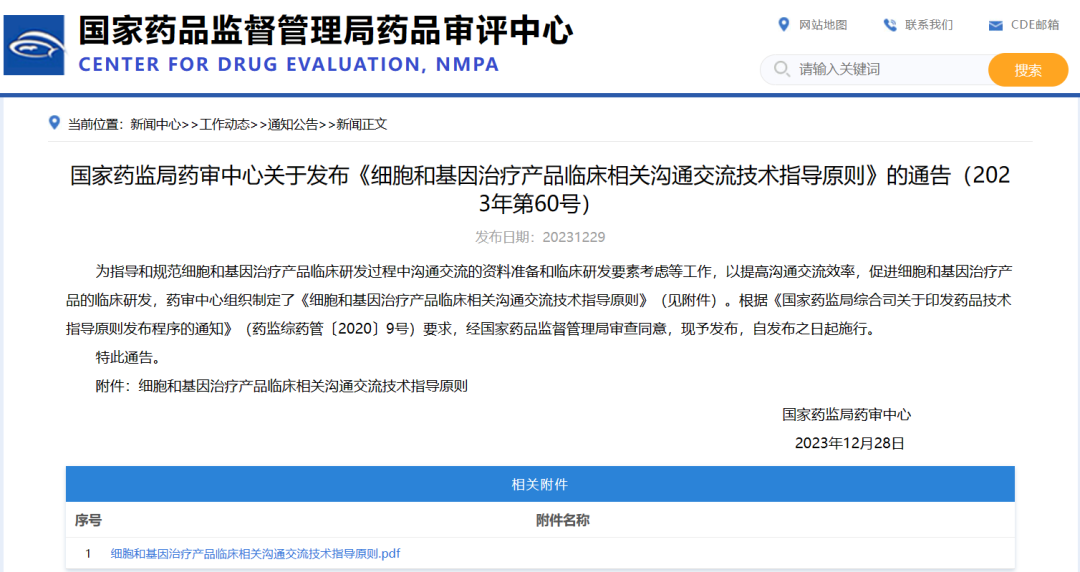Screen dimensions: 1080x572
Task: Go to 新闻中心 in breadcrumb
Action: click(156, 125)
